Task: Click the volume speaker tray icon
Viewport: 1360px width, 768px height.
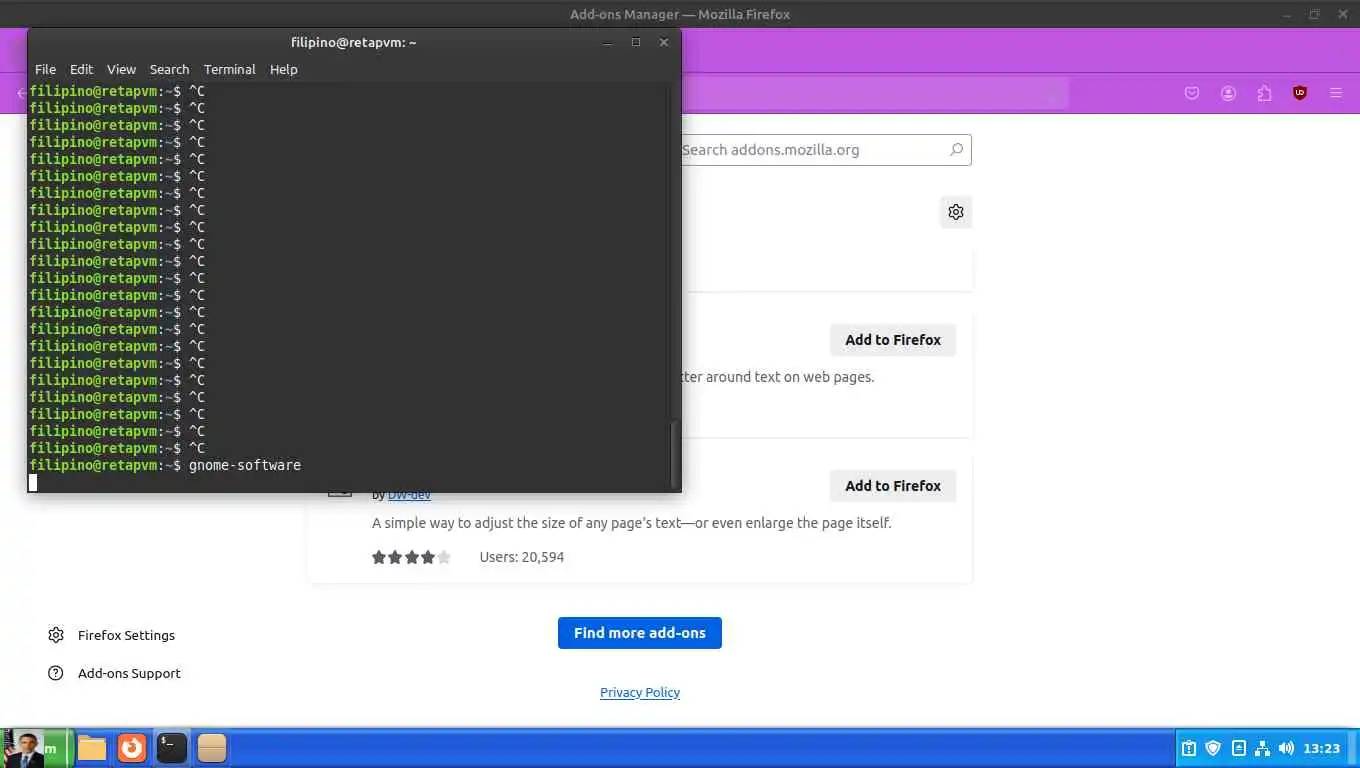Action: tap(1286, 748)
